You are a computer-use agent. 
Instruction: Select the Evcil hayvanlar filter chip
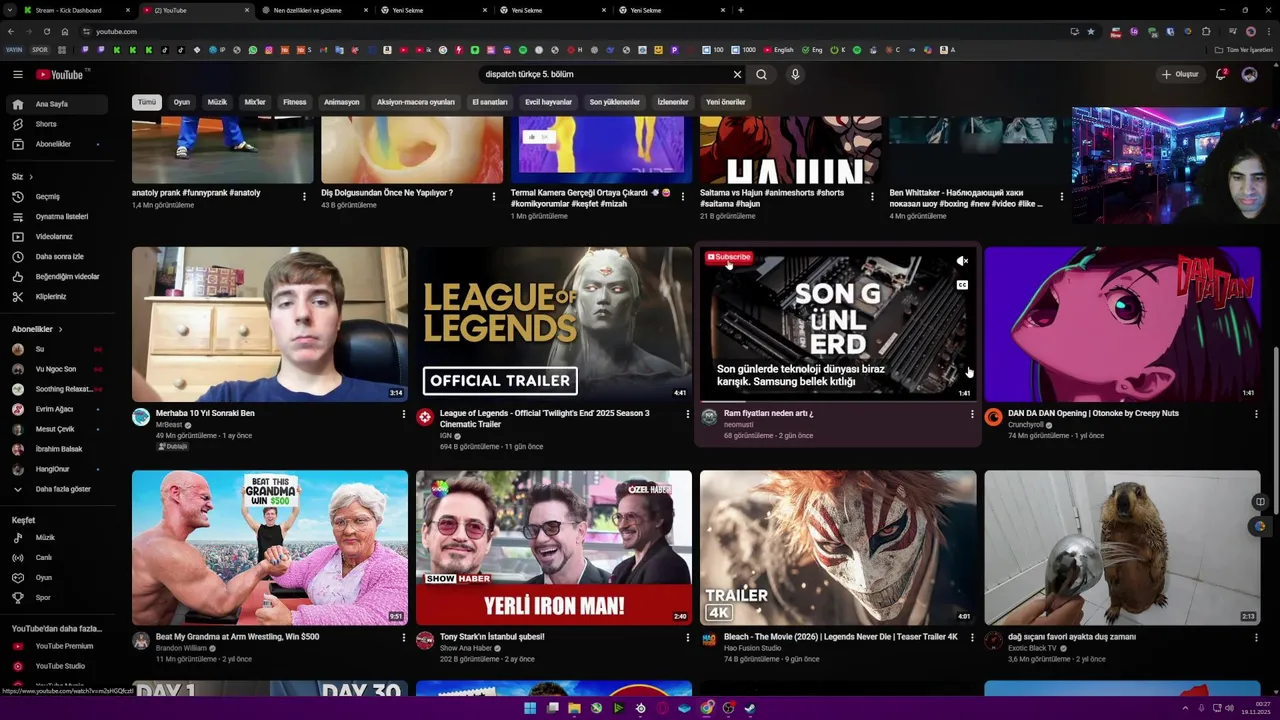pyautogui.click(x=548, y=102)
